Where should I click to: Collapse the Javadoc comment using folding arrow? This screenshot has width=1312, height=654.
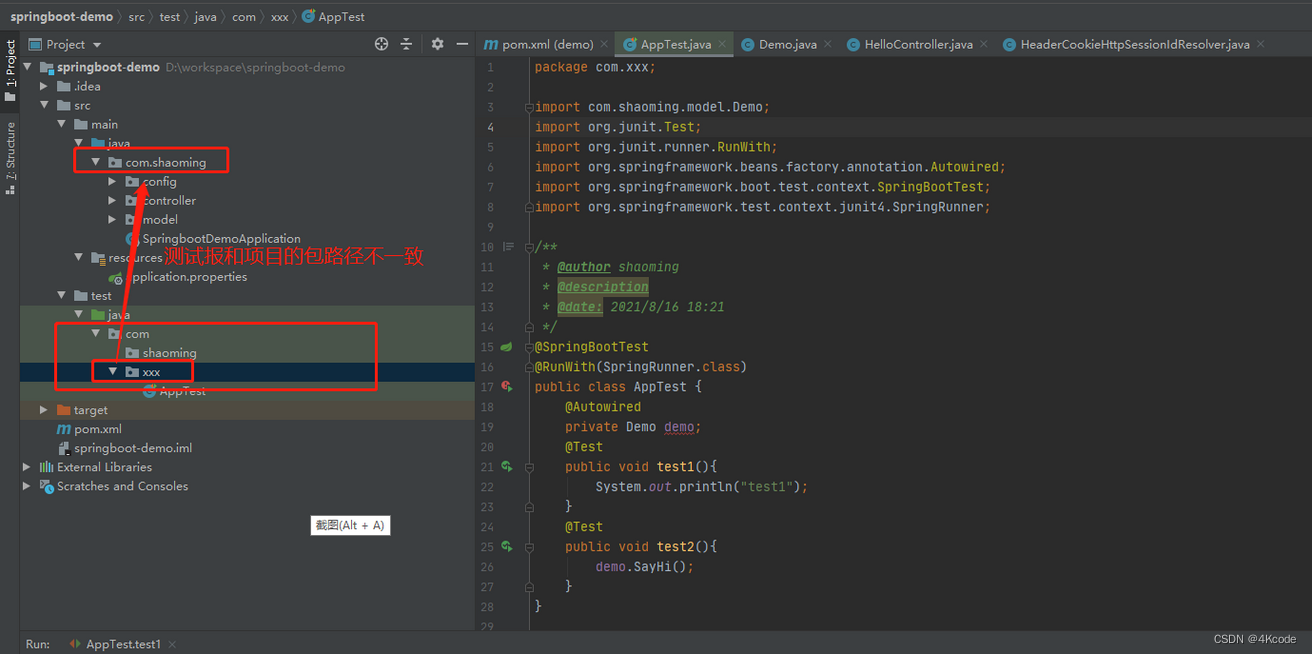click(x=528, y=247)
